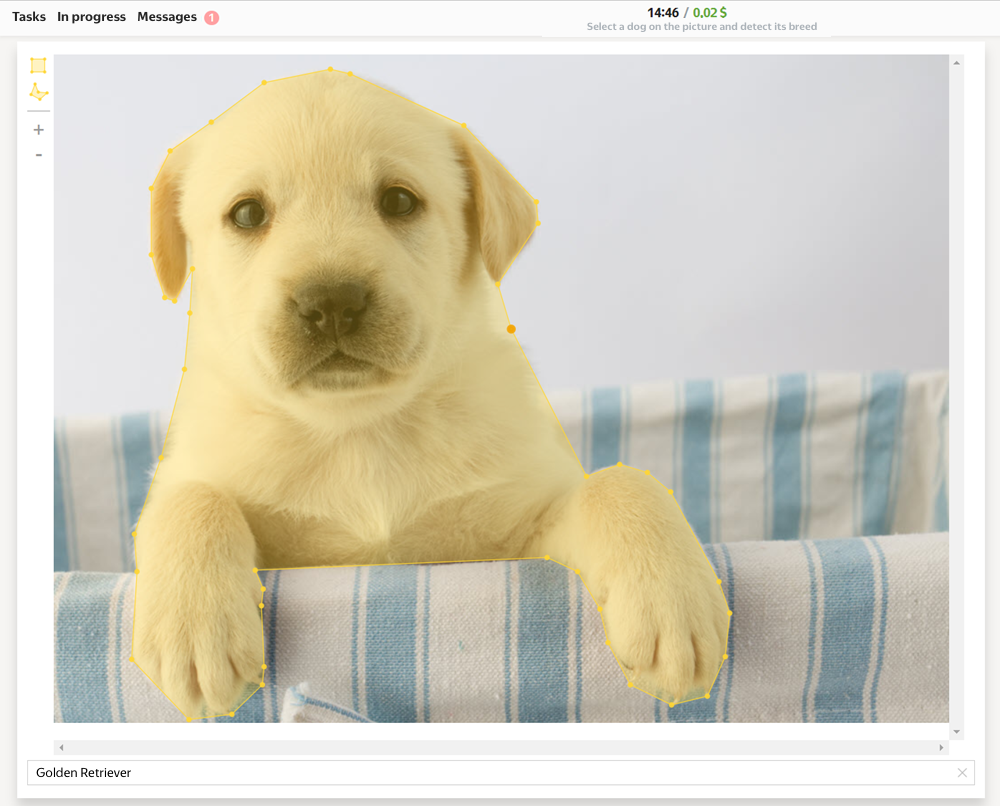Click the task timer 14:46
The height and width of the screenshot is (806, 1000).
coord(663,13)
